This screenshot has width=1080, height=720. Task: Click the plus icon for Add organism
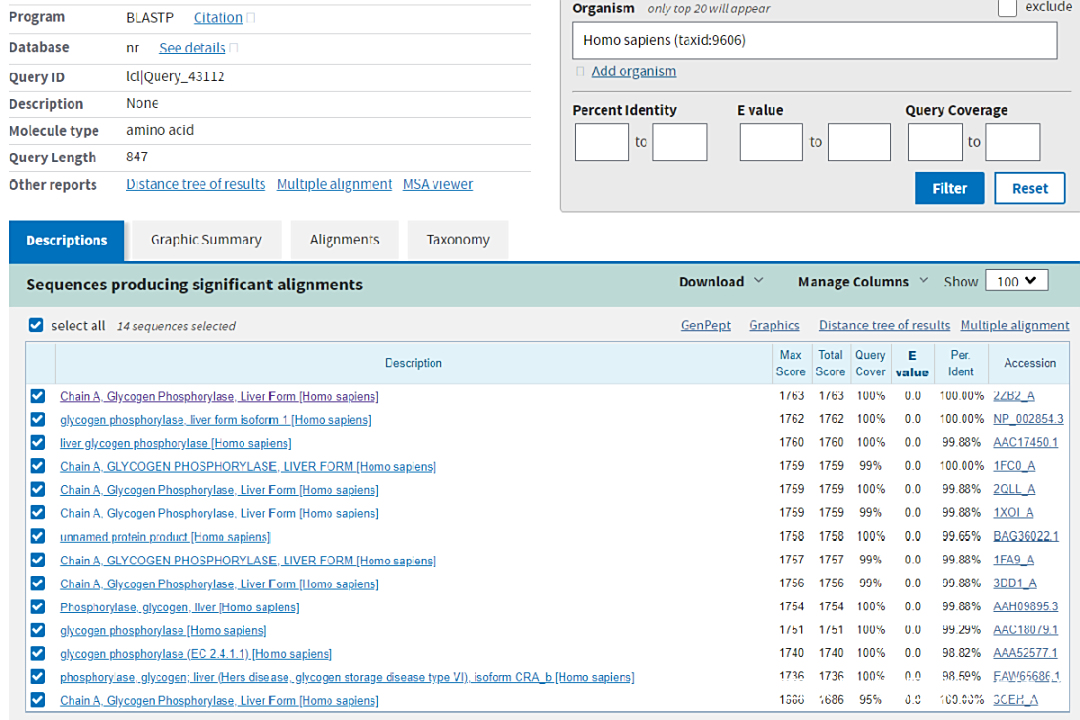[580, 72]
